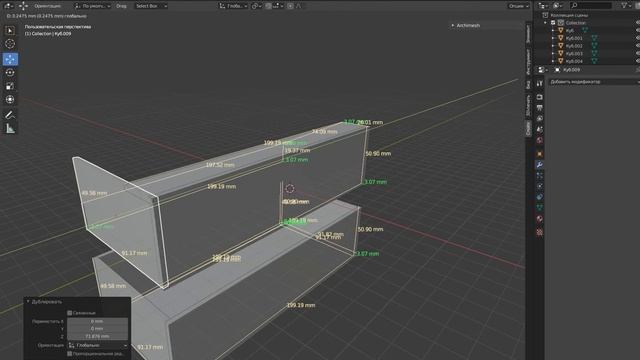Select the Куб object in outliner

(x=569, y=30)
